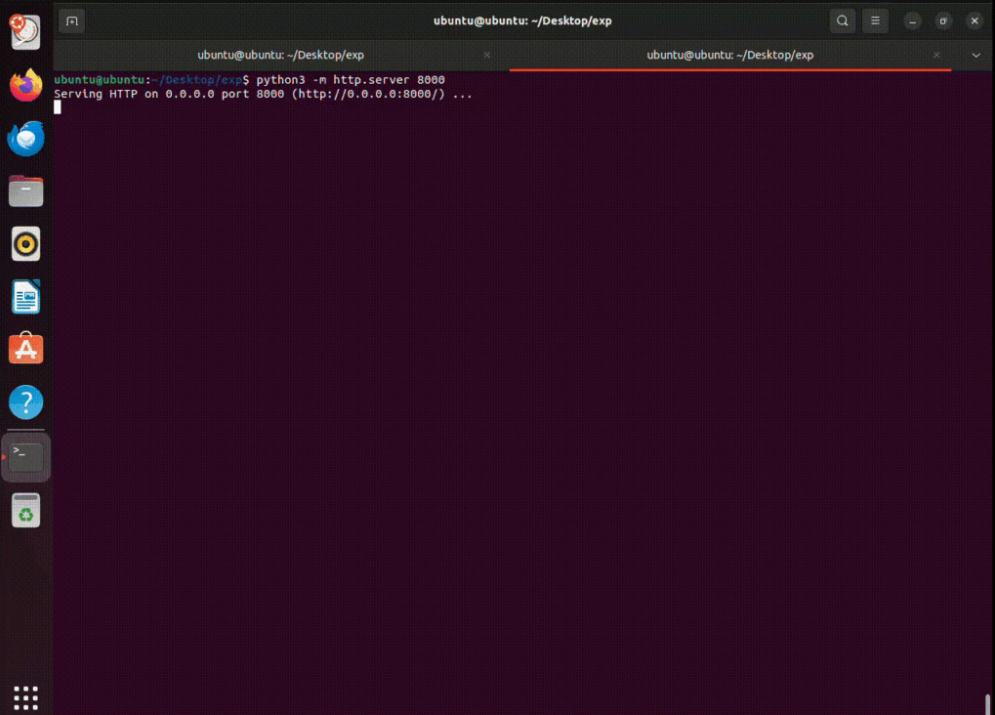
Task: Open the terminal search tool
Action: 843,21
